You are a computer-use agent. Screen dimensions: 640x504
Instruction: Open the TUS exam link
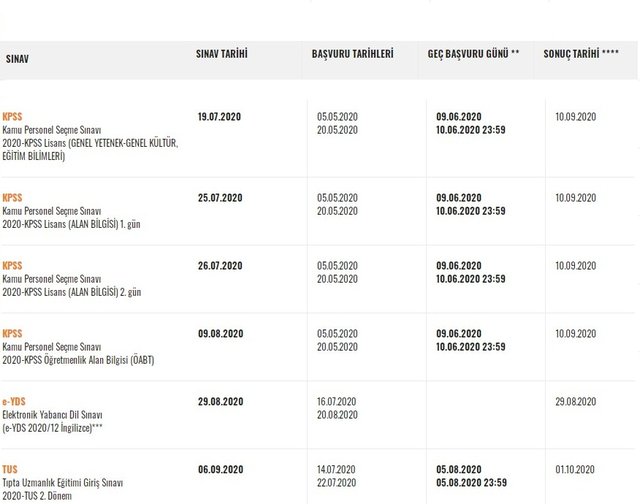click(x=10, y=470)
